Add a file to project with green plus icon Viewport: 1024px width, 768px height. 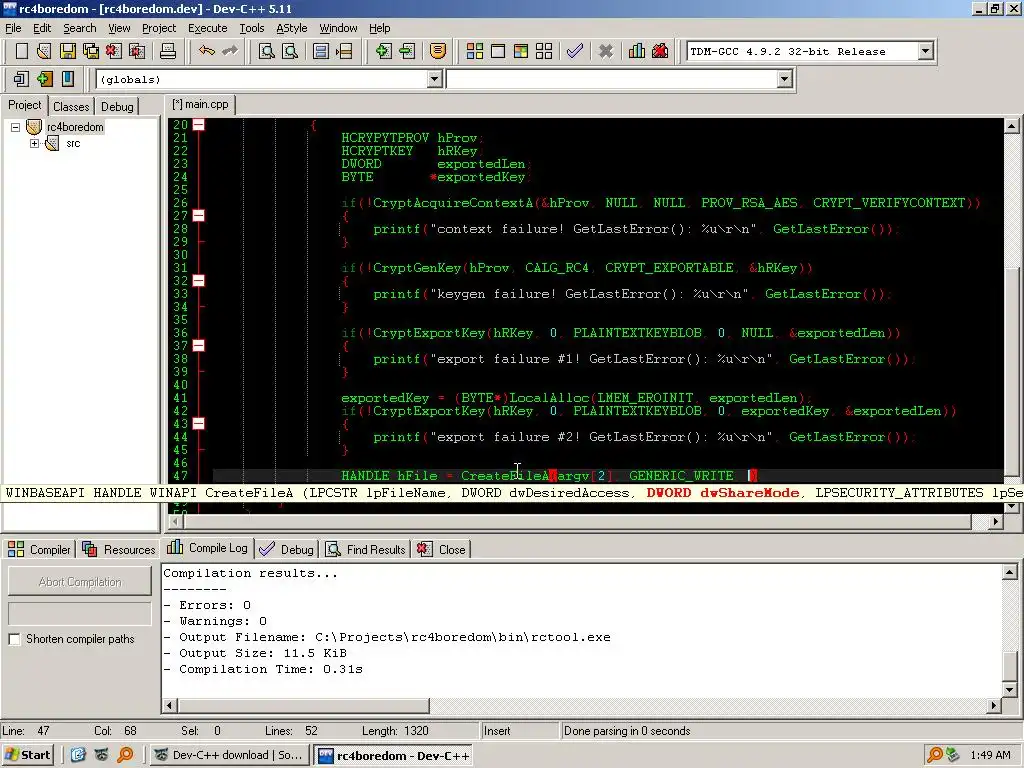(383, 51)
